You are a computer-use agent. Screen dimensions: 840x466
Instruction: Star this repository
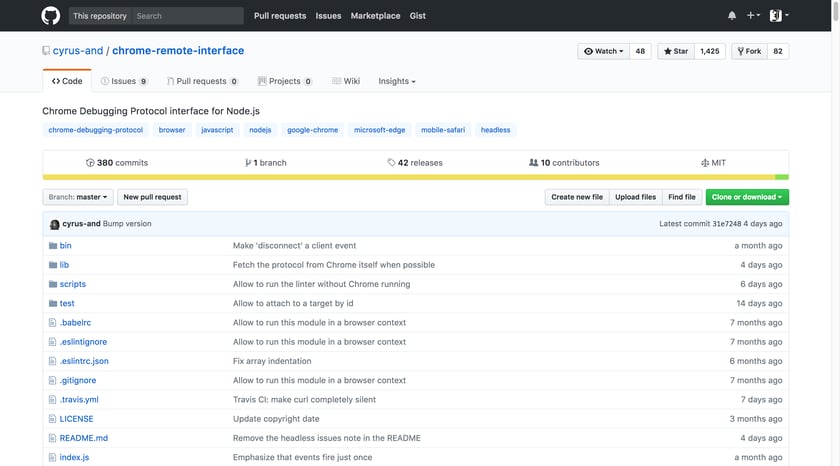point(676,51)
